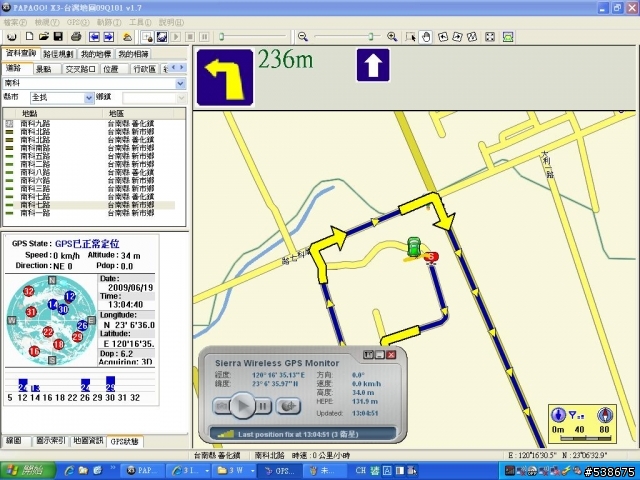Open file using the folder icon
Viewport: 640px width, 480px height.
coord(44,37)
